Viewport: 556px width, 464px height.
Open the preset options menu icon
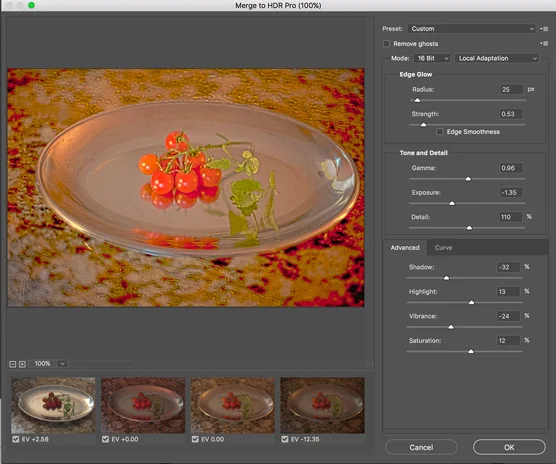tap(544, 29)
